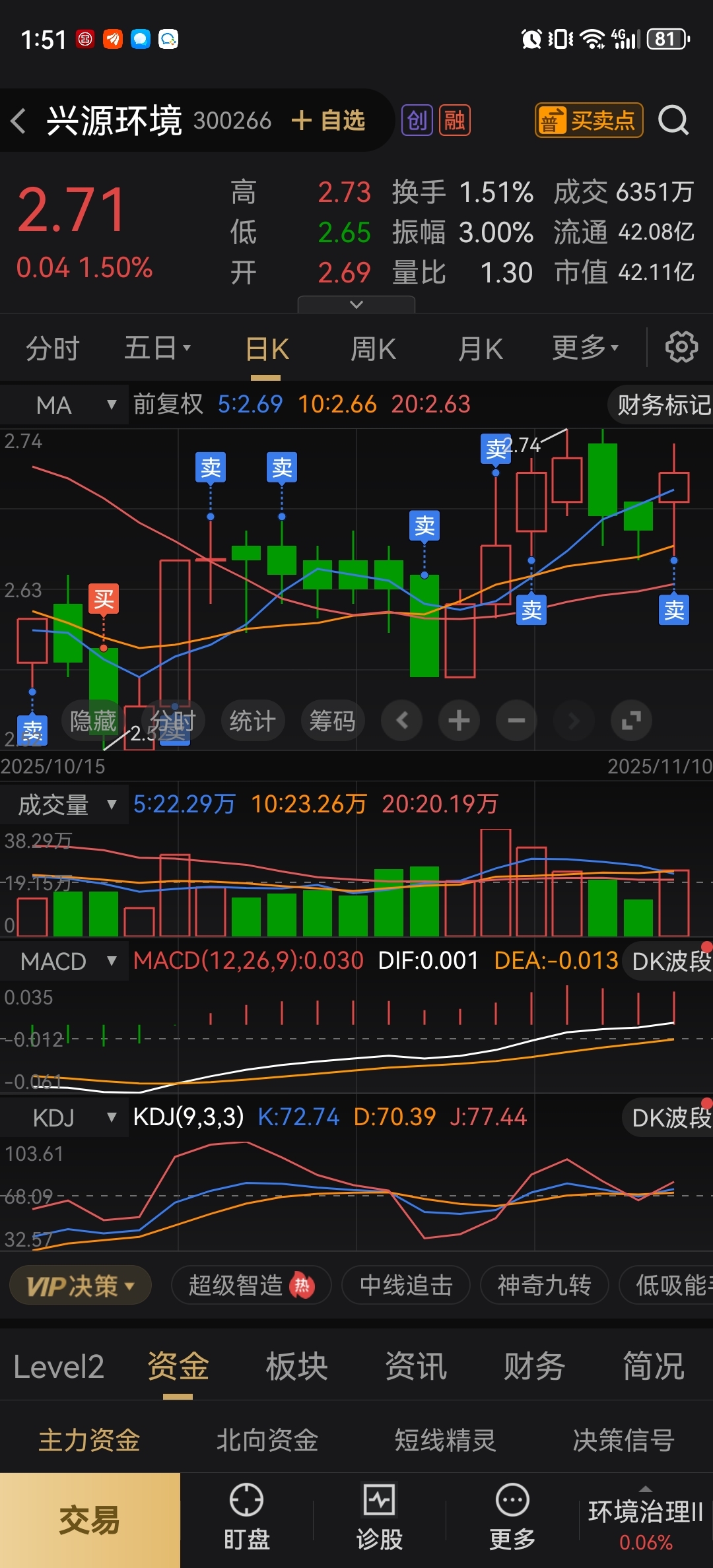Open the bottom 更多 menu icon
This screenshot has width=713, height=1568.
click(512, 1517)
